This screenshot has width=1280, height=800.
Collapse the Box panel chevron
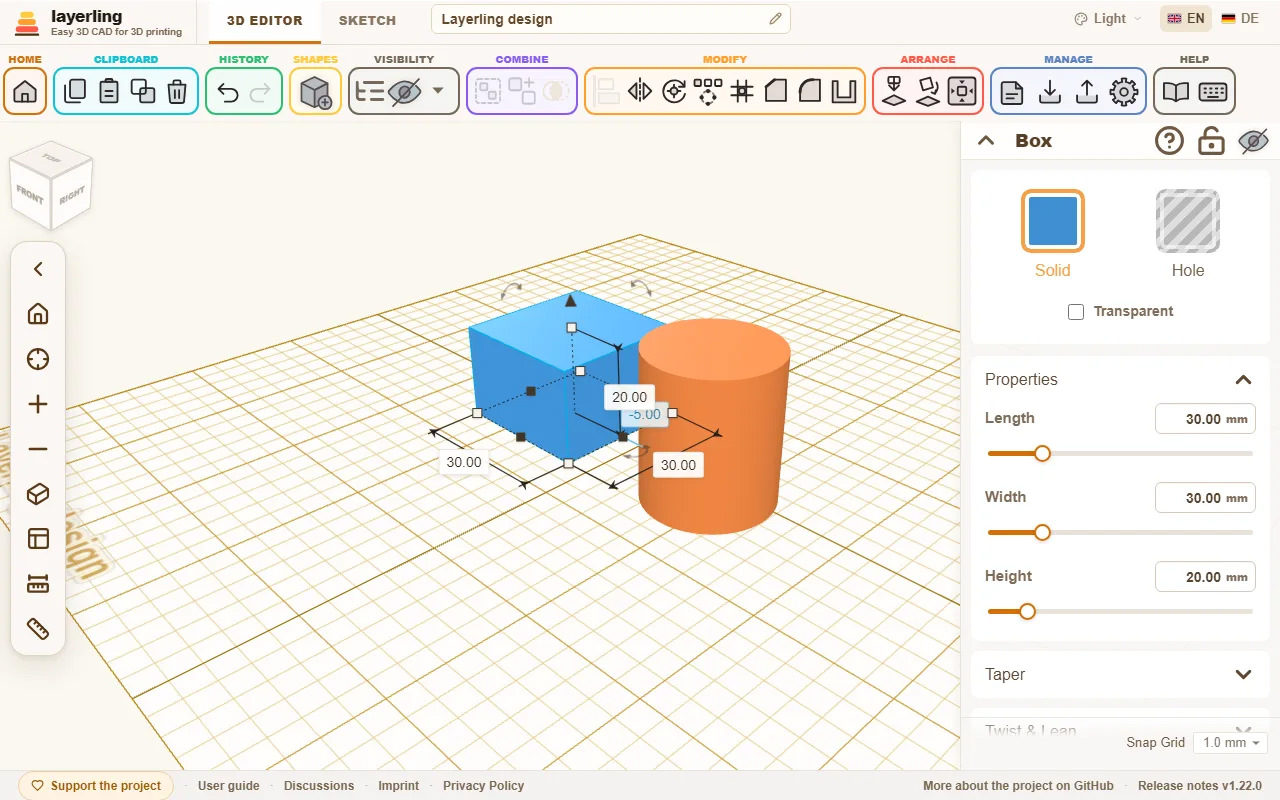tap(986, 141)
